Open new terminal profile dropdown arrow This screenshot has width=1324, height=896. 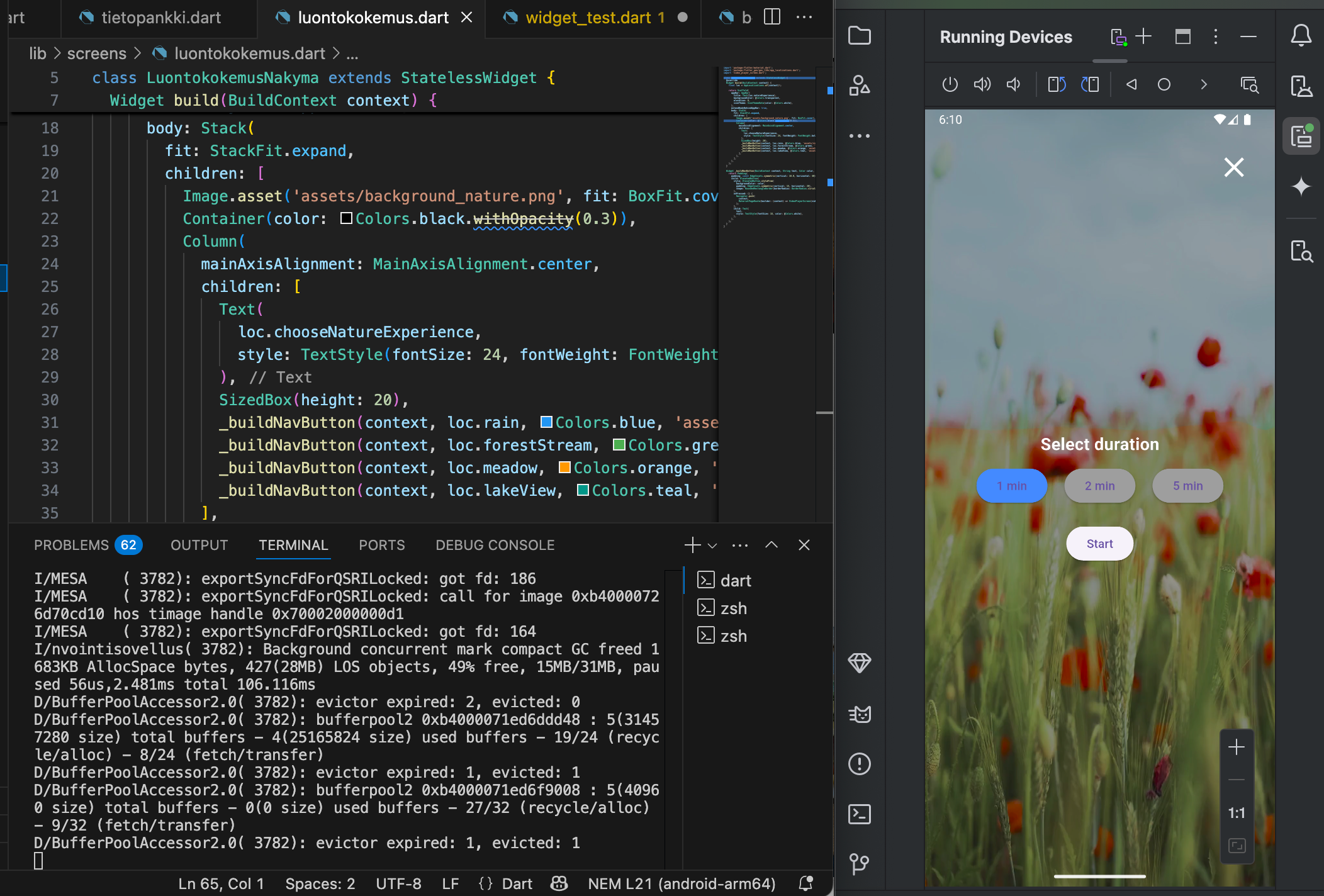tap(712, 546)
